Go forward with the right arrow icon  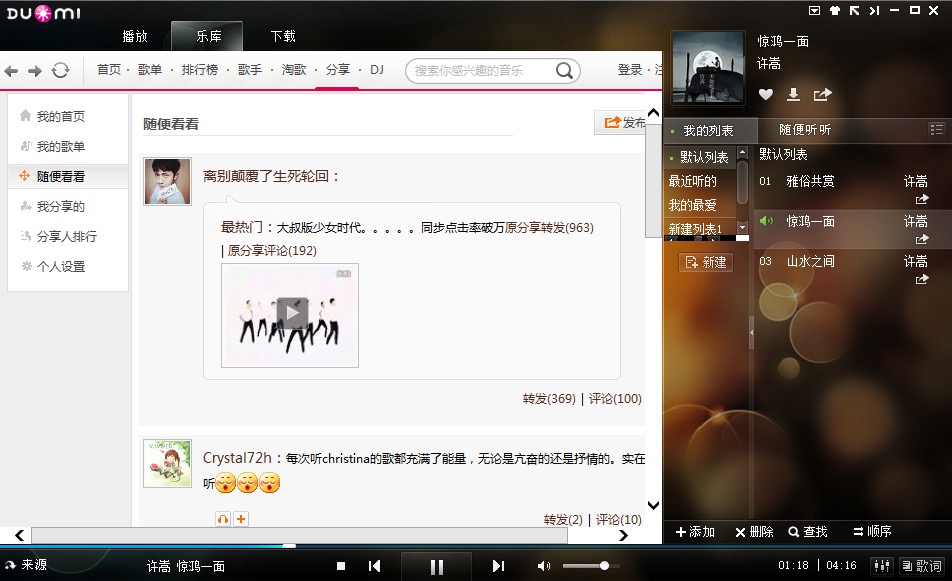pos(35,71)
